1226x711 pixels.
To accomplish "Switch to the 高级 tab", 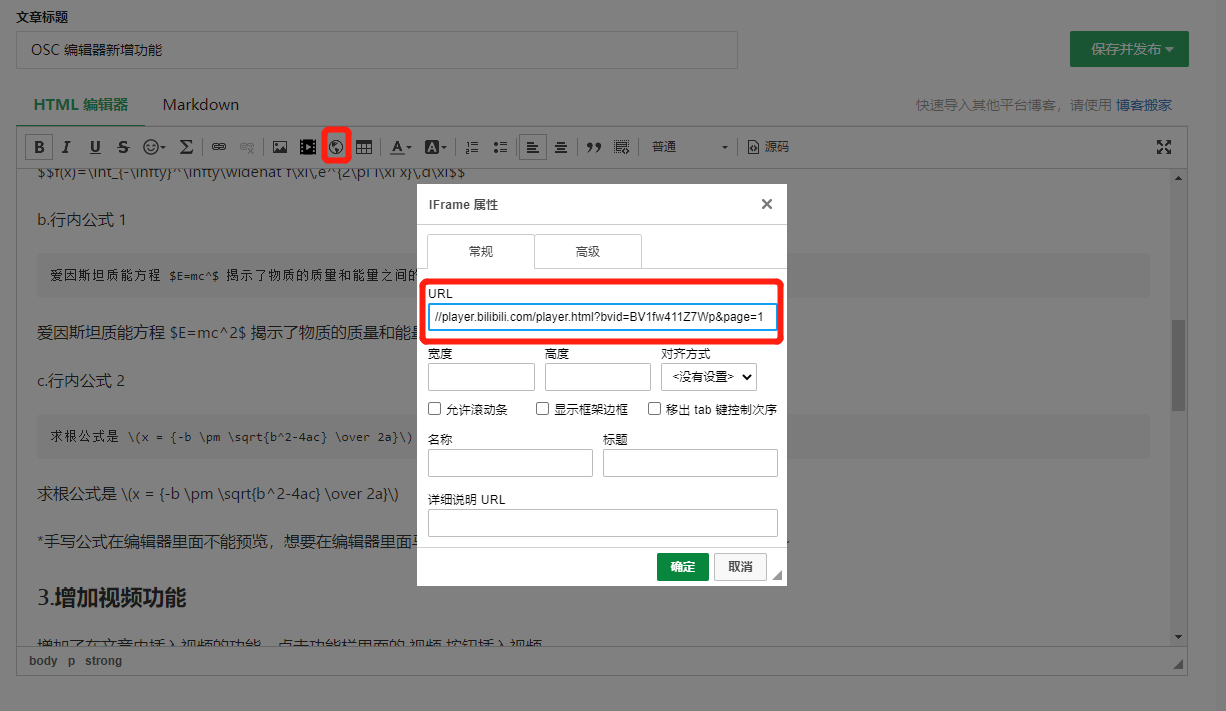I will [588, 252].
